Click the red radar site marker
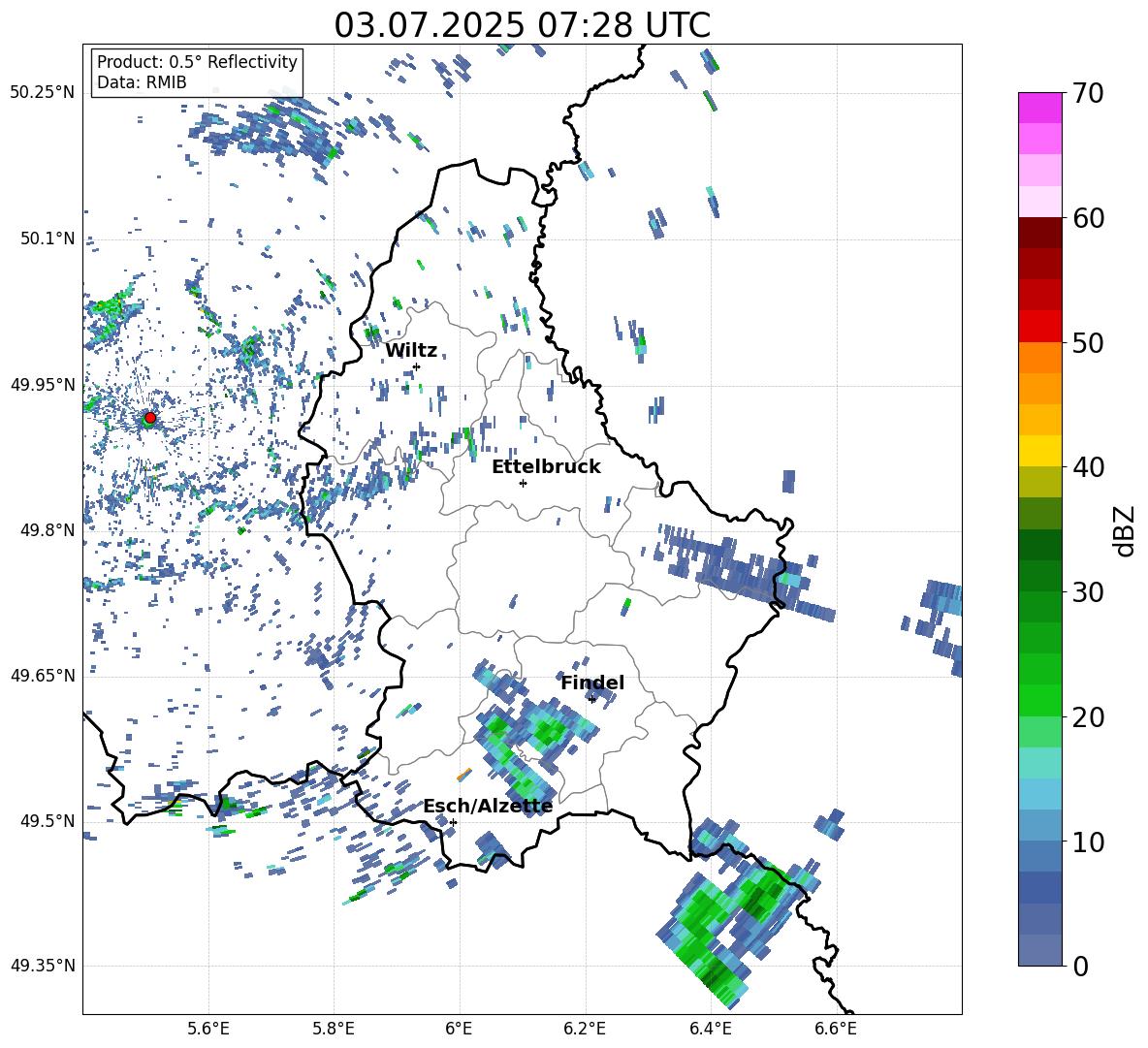The image size is (1148, 1048). point(150,417)
